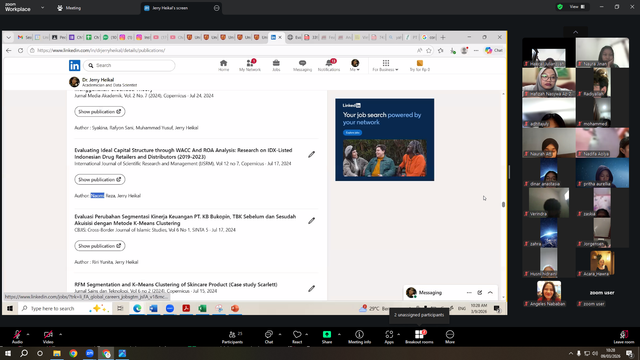Select Jerry Heikal's screen tab
Screen dimensions: 640x360
click(182, 8)
